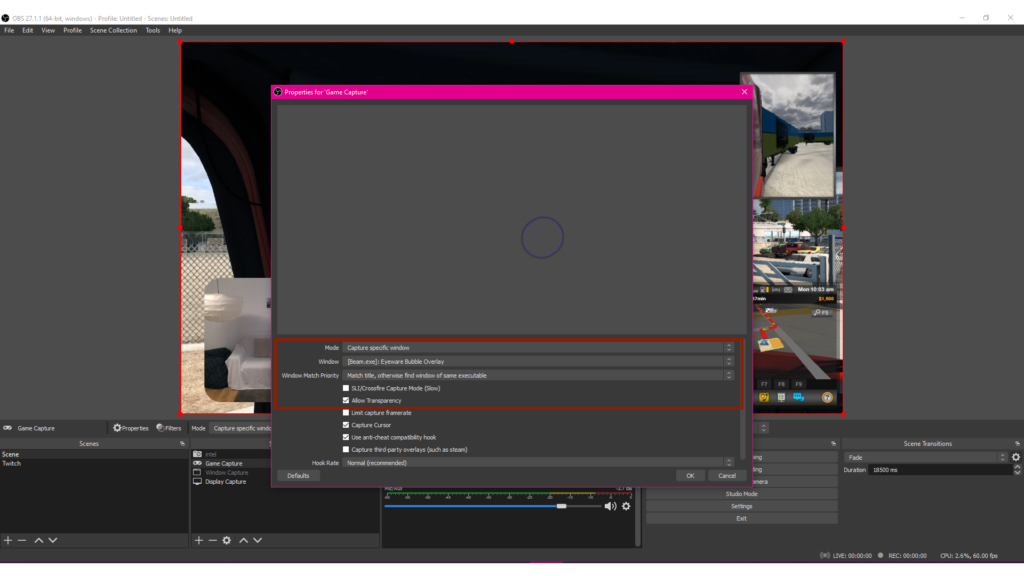Close the Game Capture properties dialog
1024x576 pixels.
click(744, 92)
